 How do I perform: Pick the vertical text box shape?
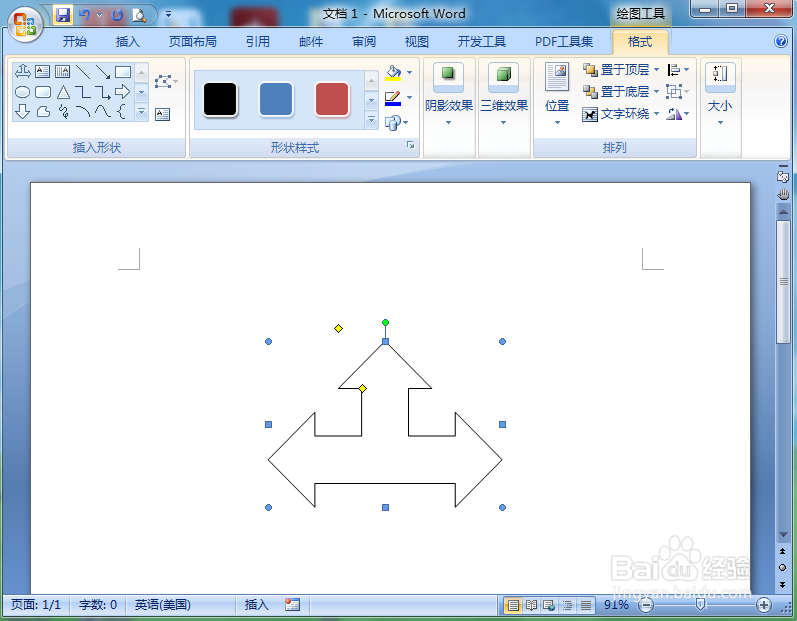(x=63, y=72)
